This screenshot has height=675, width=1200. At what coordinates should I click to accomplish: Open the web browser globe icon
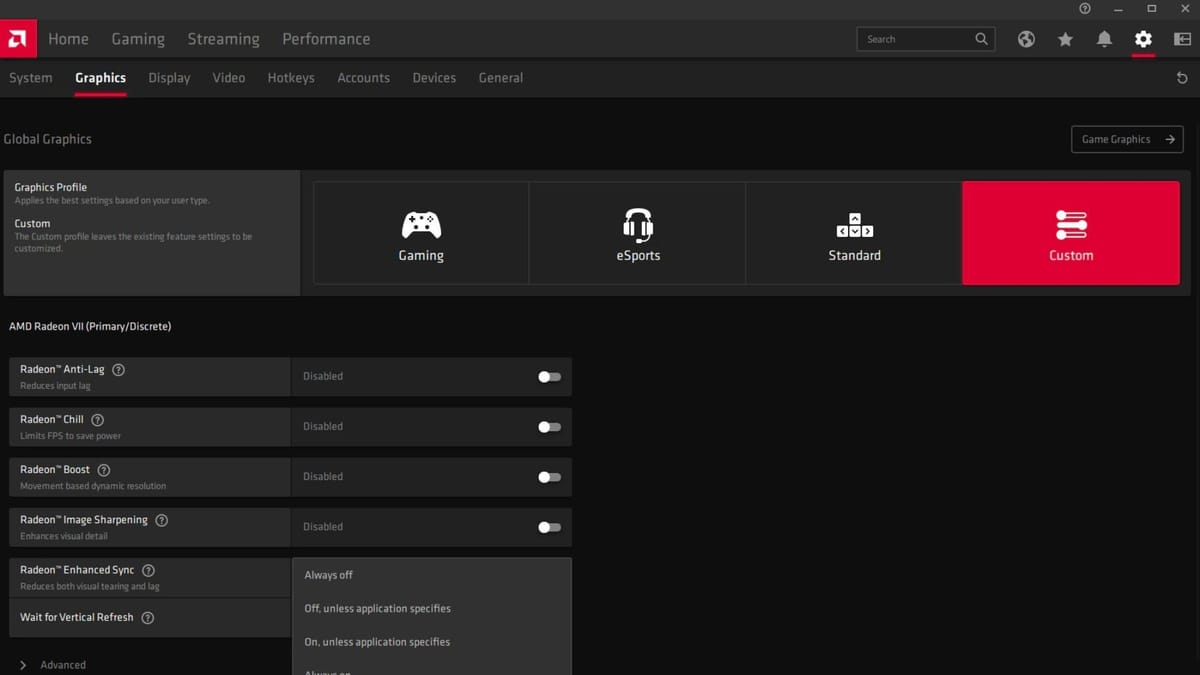1026,39
